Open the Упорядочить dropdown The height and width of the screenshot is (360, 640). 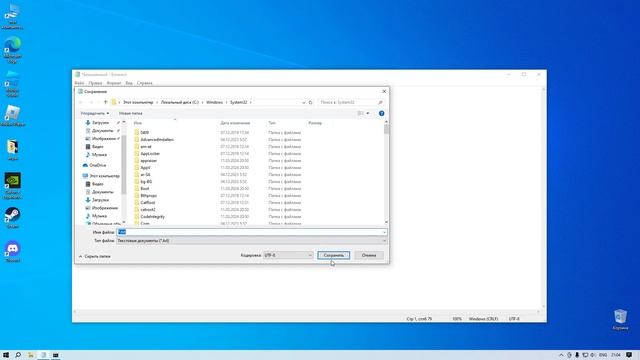(95, 113)
